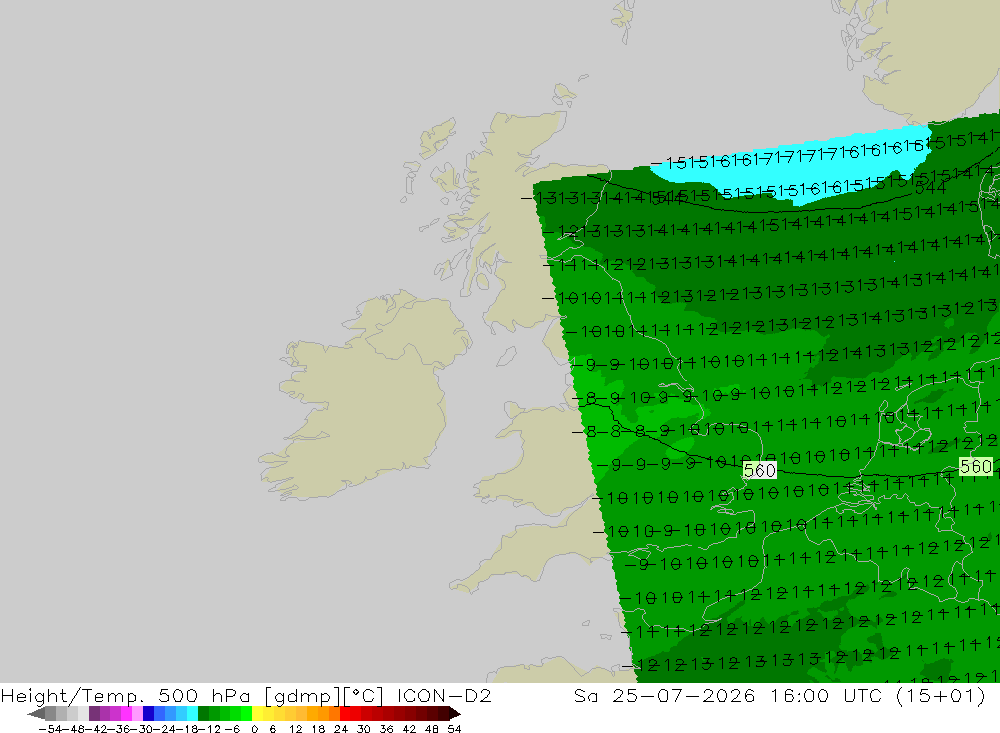Click the 560 contour label near England
This screenshot has height=733, width=1000.
[760, 470]
